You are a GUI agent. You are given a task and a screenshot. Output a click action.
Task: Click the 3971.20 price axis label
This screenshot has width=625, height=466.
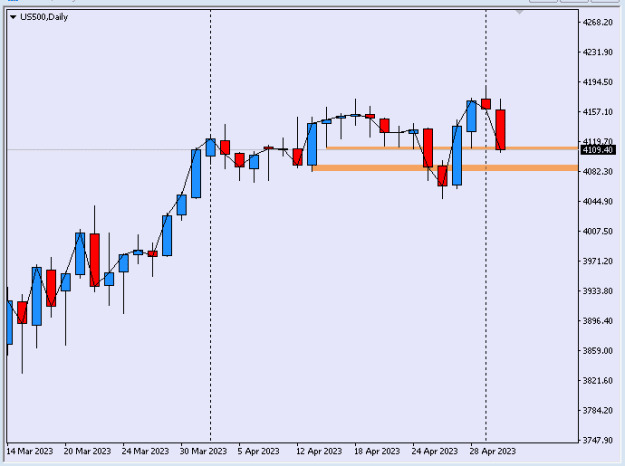click(x=597, y=262)
